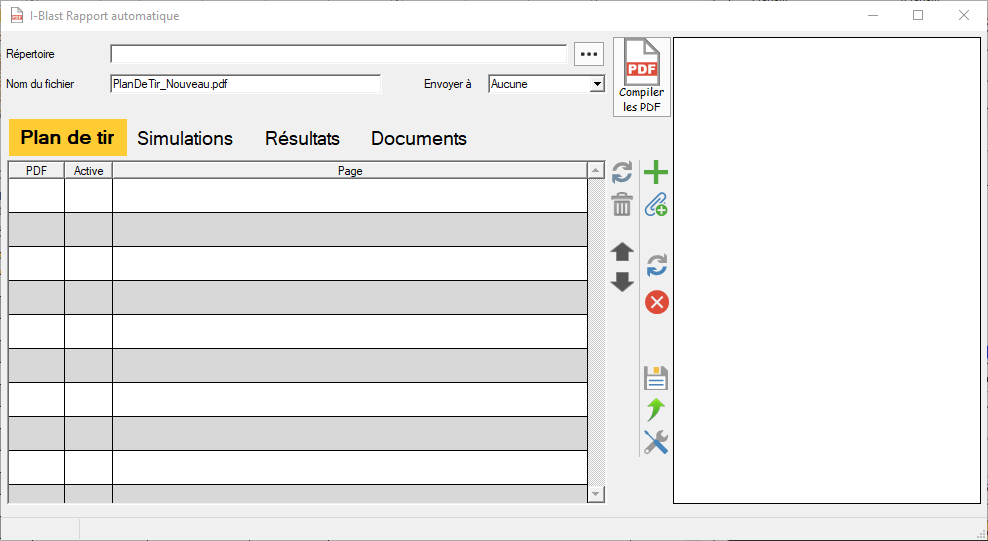This screenshot has width=988, height=541.
Task: Click the green curved arrow icon
Action: (656, 409)
